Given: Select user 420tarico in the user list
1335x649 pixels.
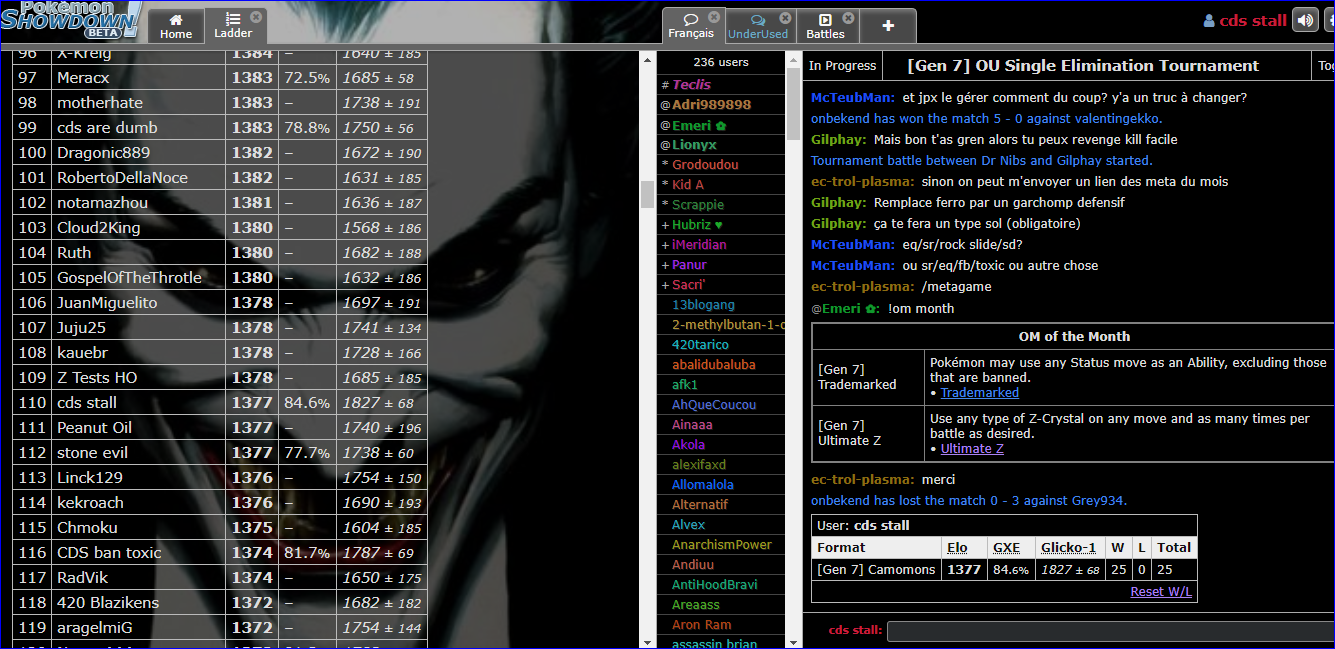Looking at the screenshot, I should click(720, 345).
